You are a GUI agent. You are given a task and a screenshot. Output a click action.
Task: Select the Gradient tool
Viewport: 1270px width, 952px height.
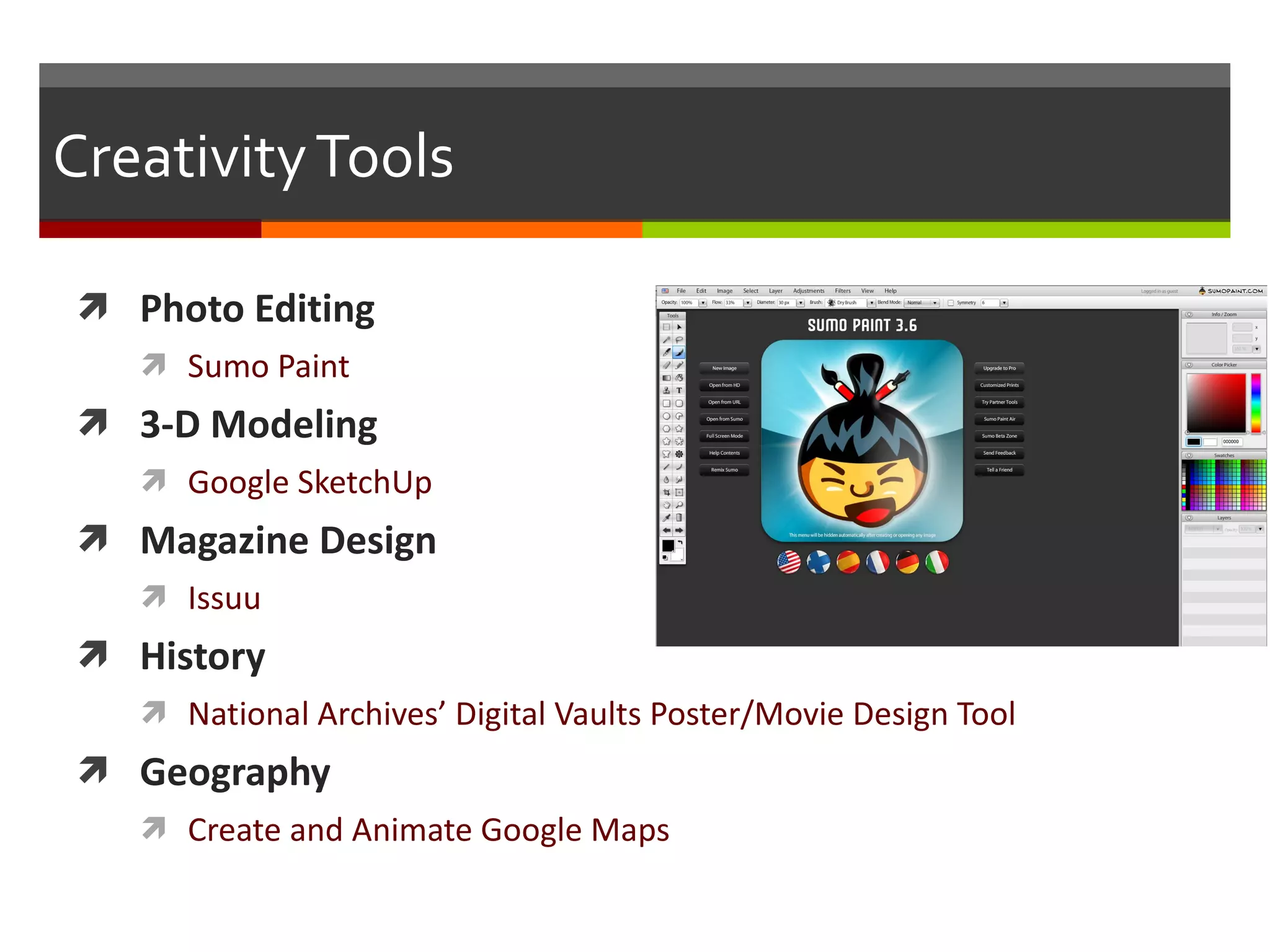[x=667, y=377]
